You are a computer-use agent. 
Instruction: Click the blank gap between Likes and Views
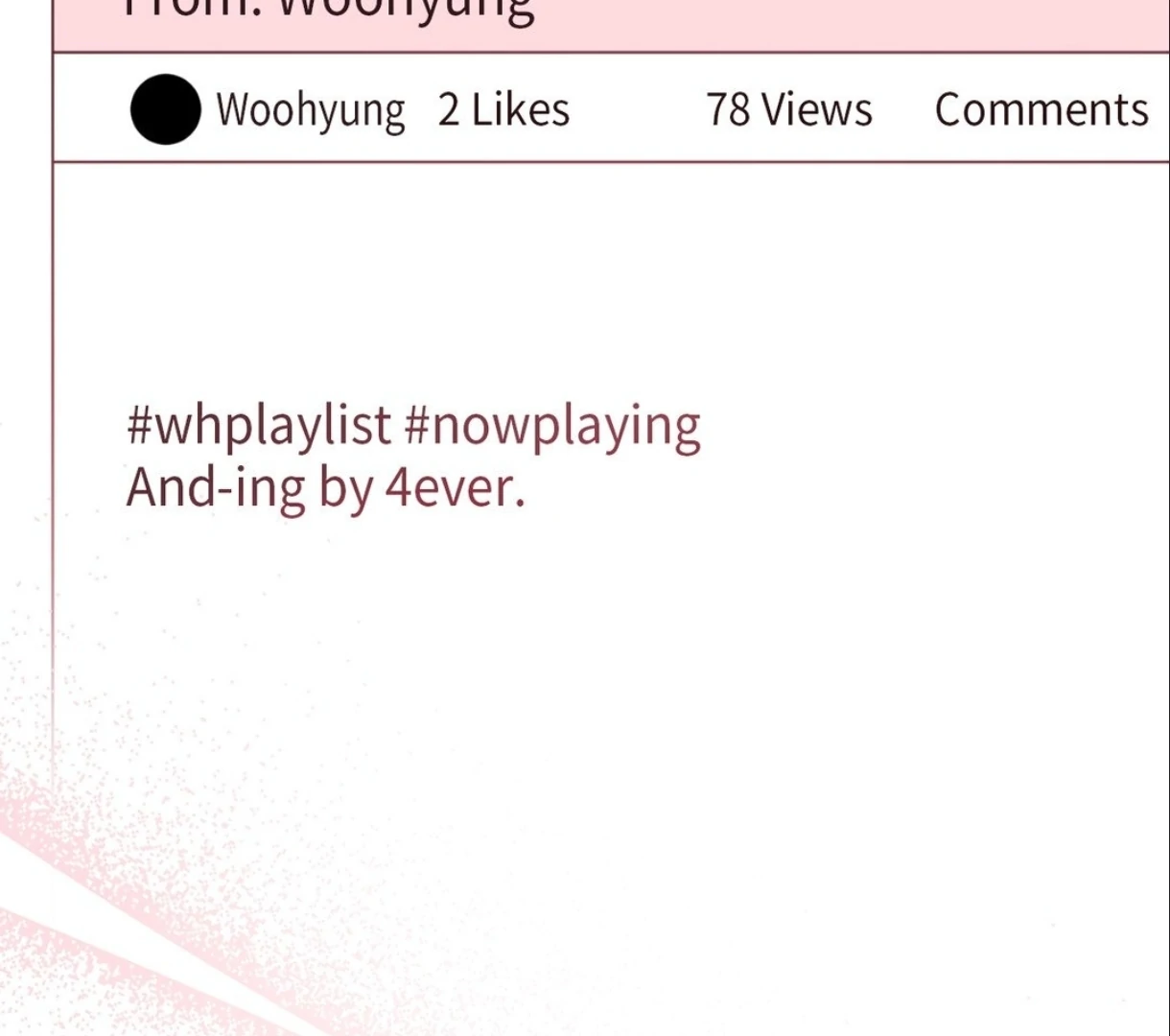point(639,109)
